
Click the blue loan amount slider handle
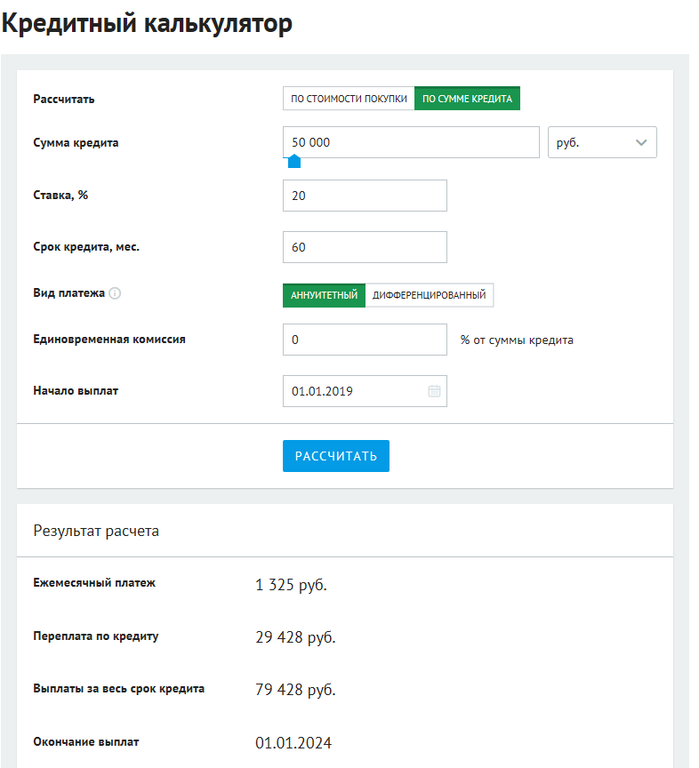294,161
